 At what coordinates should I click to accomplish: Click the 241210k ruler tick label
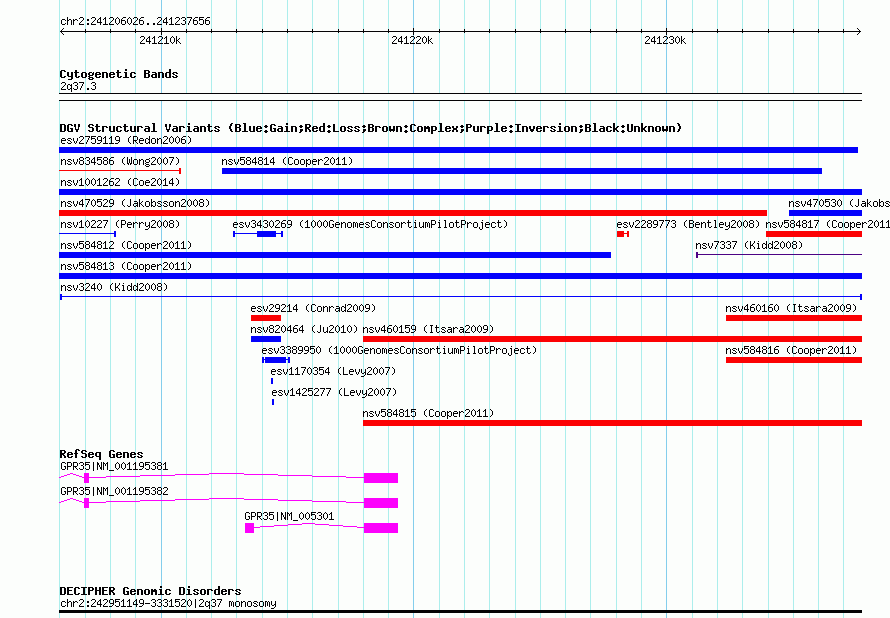[160, 40]
